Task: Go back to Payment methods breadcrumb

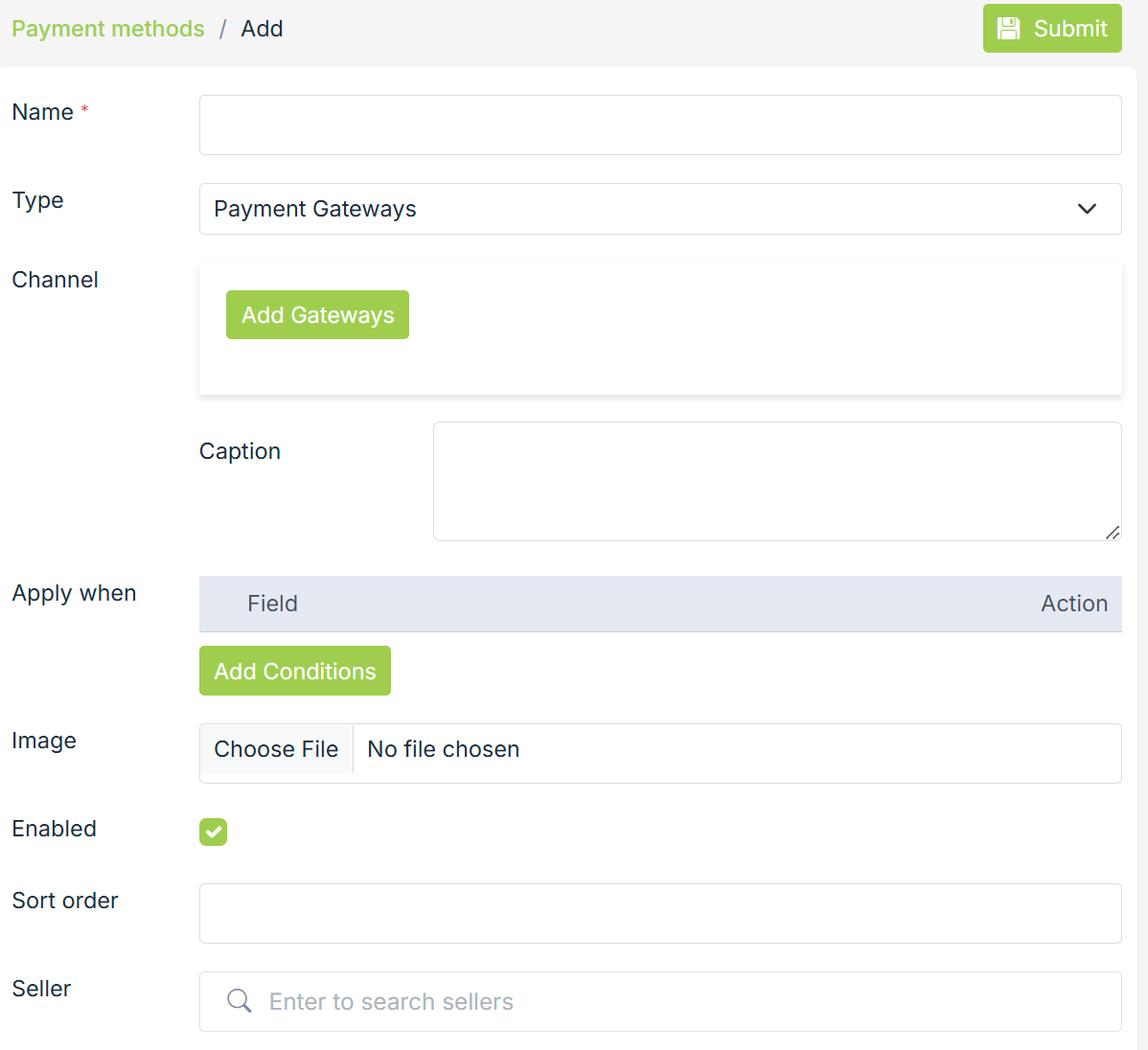Action: [108, 29]
